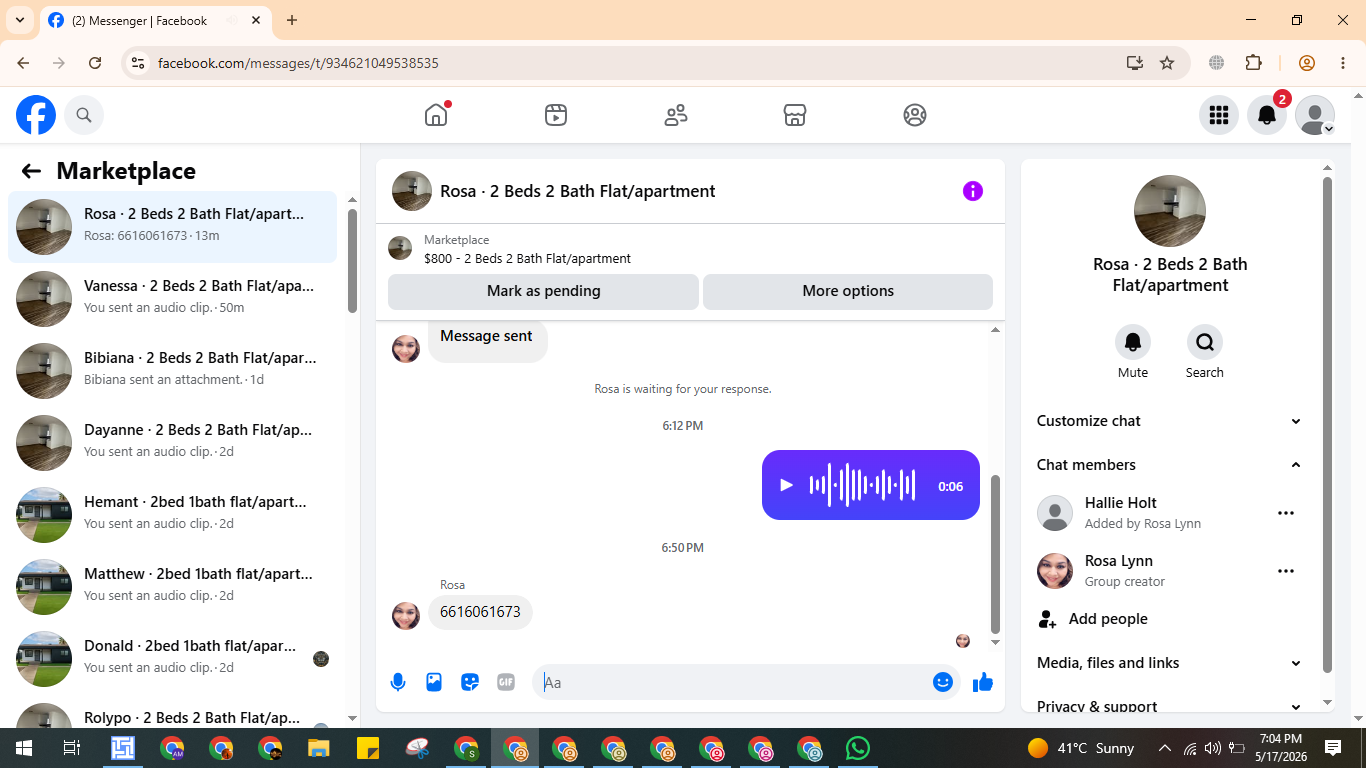Open member options for Hallie Holt
The width and height of the screenshot is (1366, 768).
click(x=1286, y=513)
